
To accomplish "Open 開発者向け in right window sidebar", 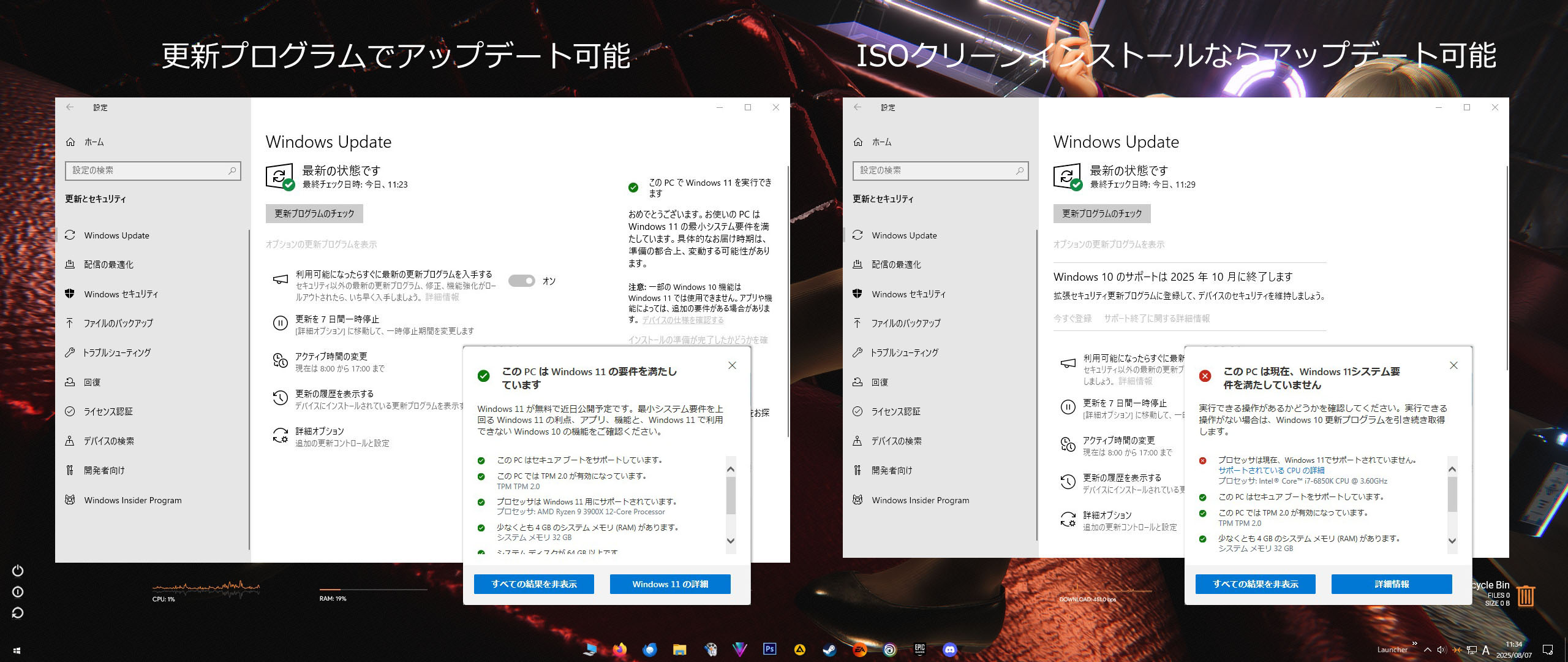I will 940,470.
